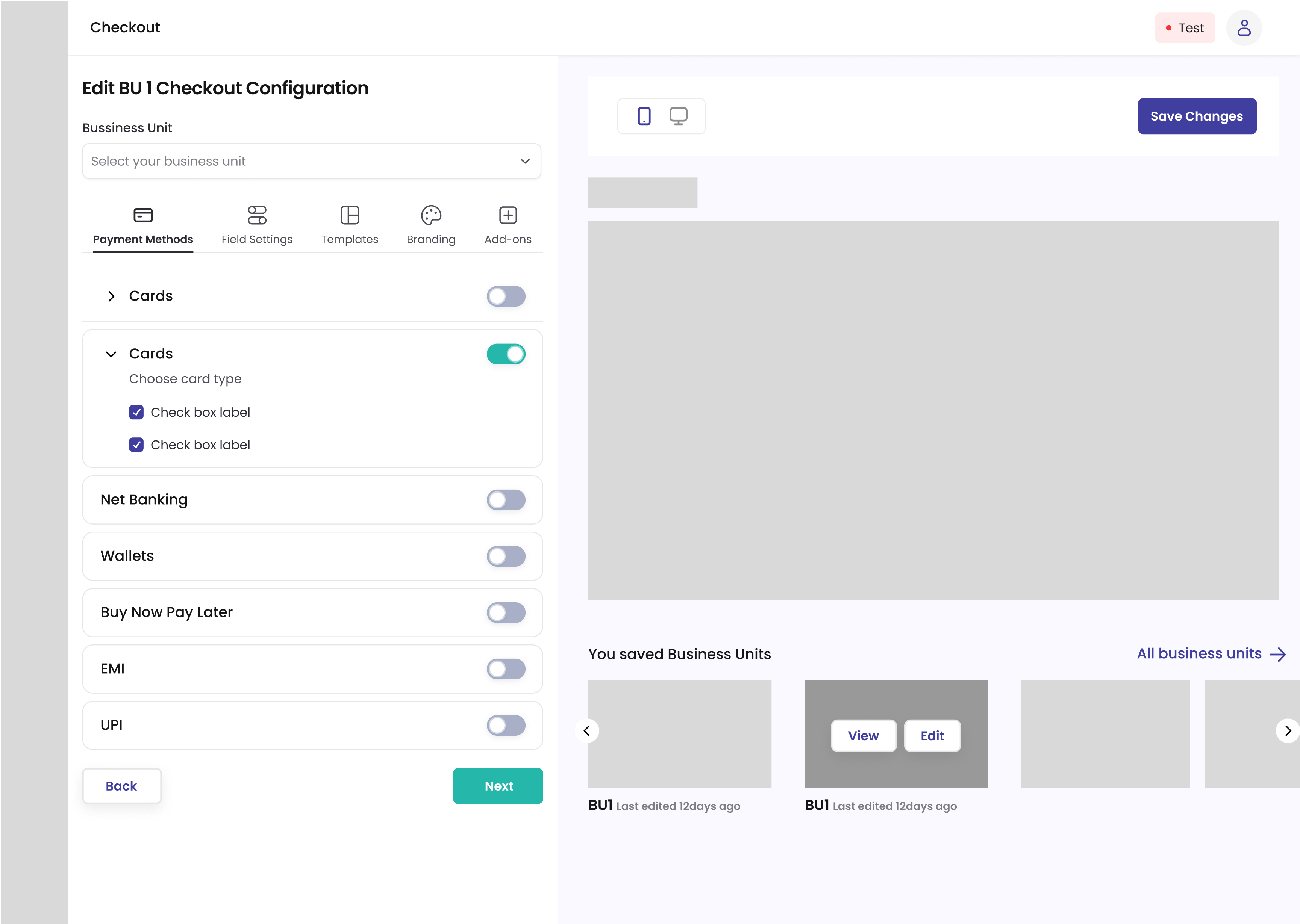
Task: Click the large checkout preview area
Action: click(933, 410)
